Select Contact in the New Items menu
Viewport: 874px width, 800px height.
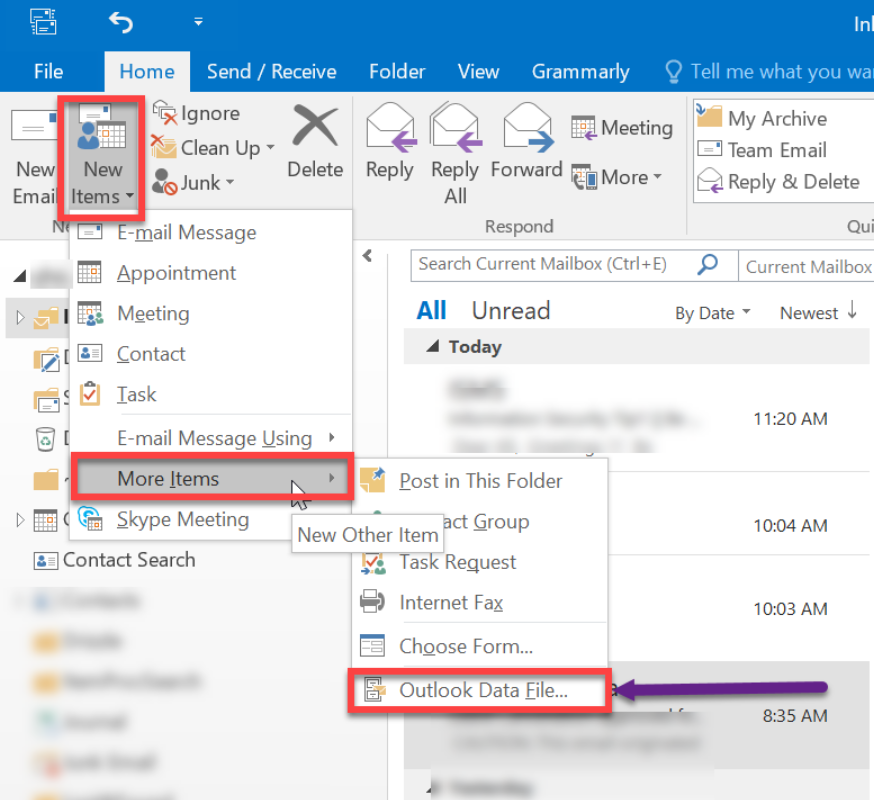click(x=211, y=354)
